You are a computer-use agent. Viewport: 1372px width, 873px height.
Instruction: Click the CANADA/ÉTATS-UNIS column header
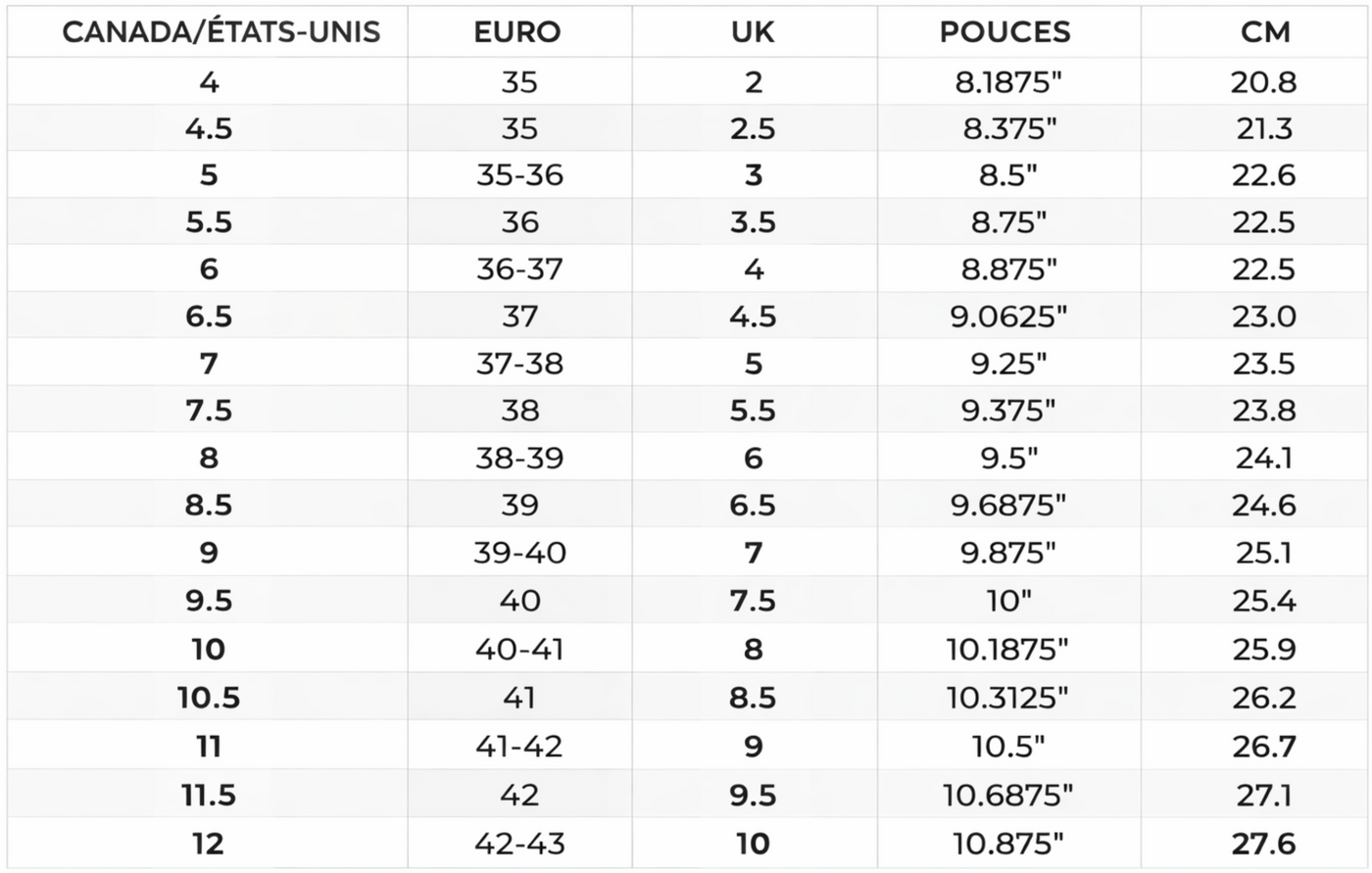pyautogui.click(x=221, y=32)
